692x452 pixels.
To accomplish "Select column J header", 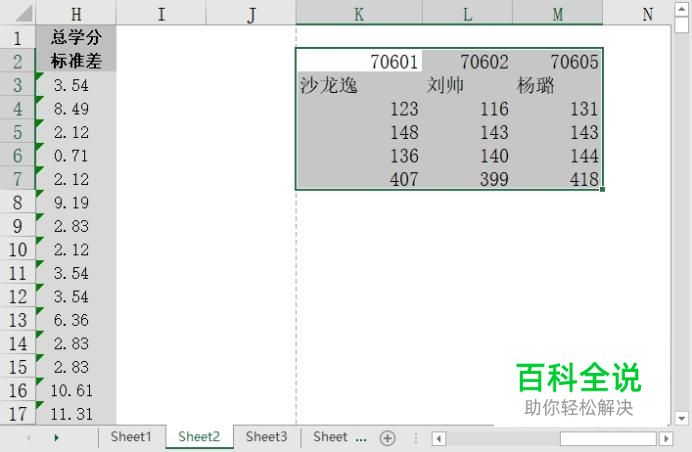I will click(251, 13).
